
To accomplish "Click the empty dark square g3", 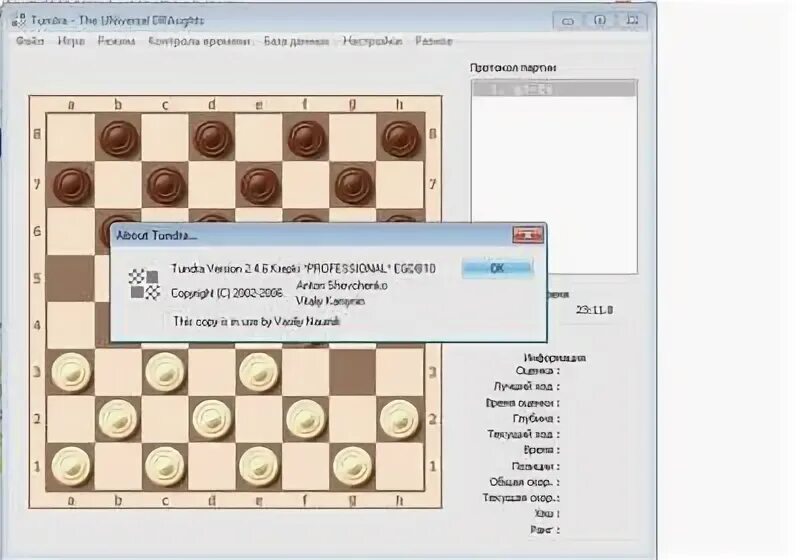I will 353,372.
